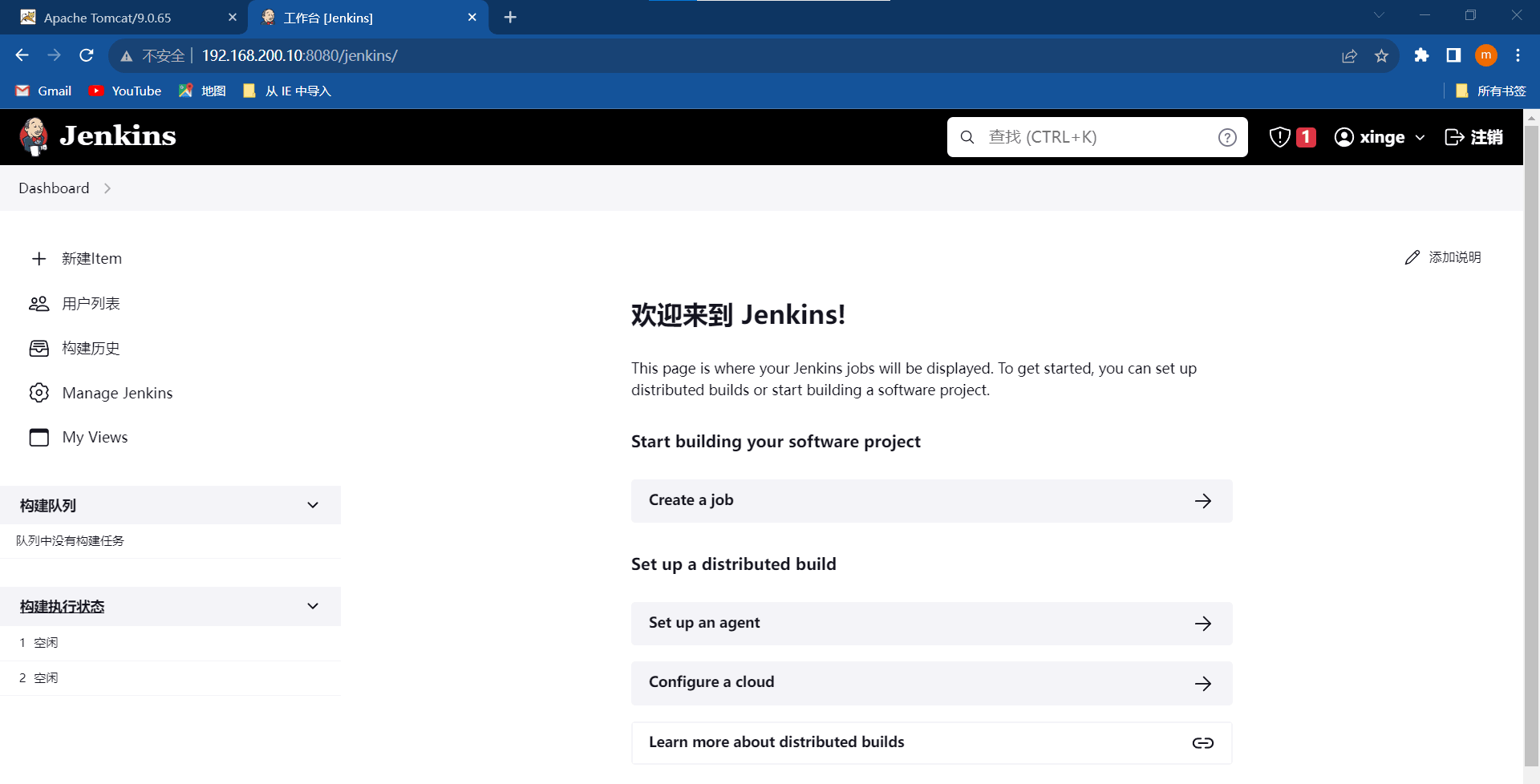The width and height of the screenshot is (1540, 784).
Task: Click the Chrome profile avatar m
Action: click(x=1486, y=55)
